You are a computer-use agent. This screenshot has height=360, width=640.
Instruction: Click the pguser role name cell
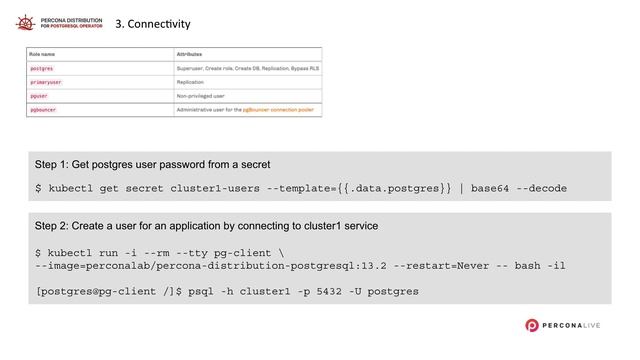[x=100, y=96]
